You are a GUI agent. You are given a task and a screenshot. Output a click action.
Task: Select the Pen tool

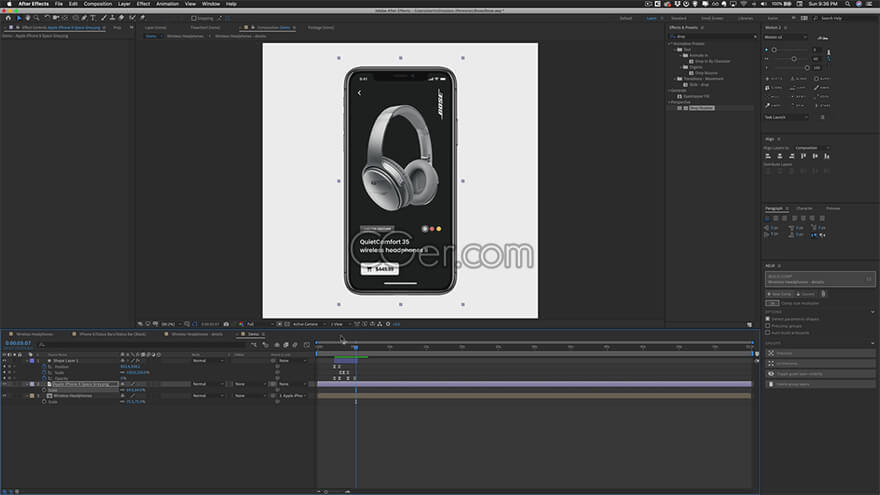[84, 18]
